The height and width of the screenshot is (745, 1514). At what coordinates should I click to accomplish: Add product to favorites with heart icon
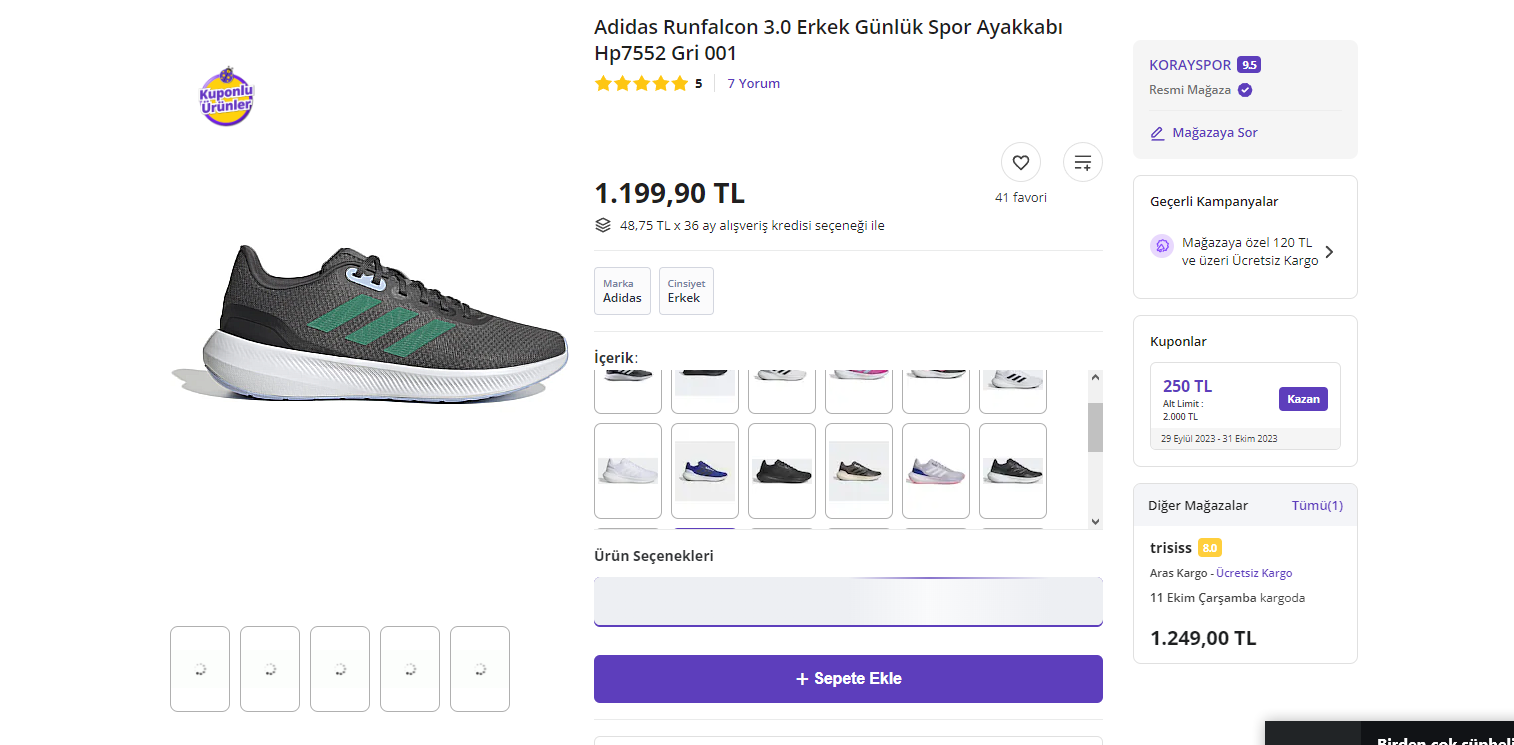(x=1020, y=162)
